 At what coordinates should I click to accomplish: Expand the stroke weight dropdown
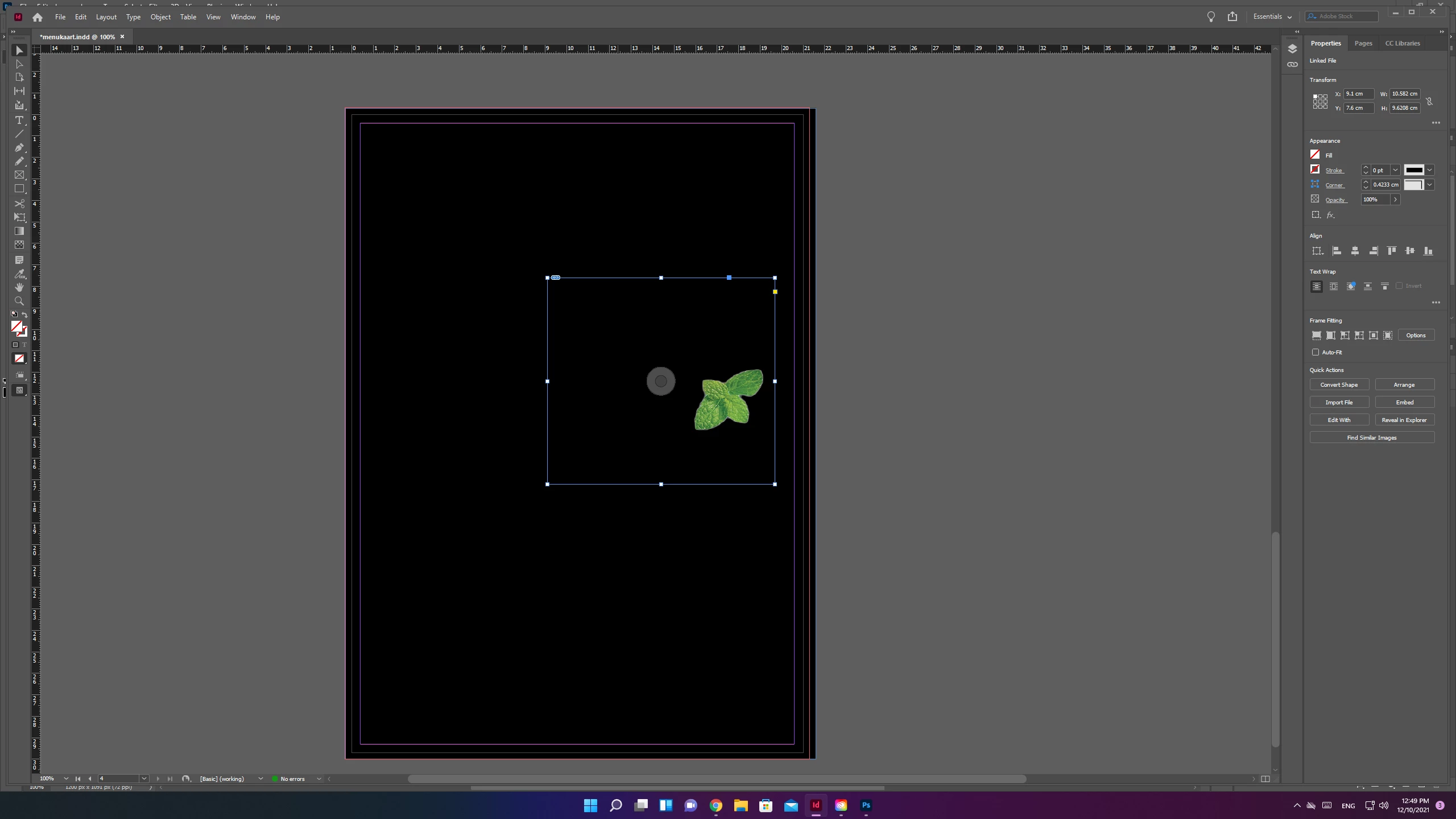pos(1395,170)
